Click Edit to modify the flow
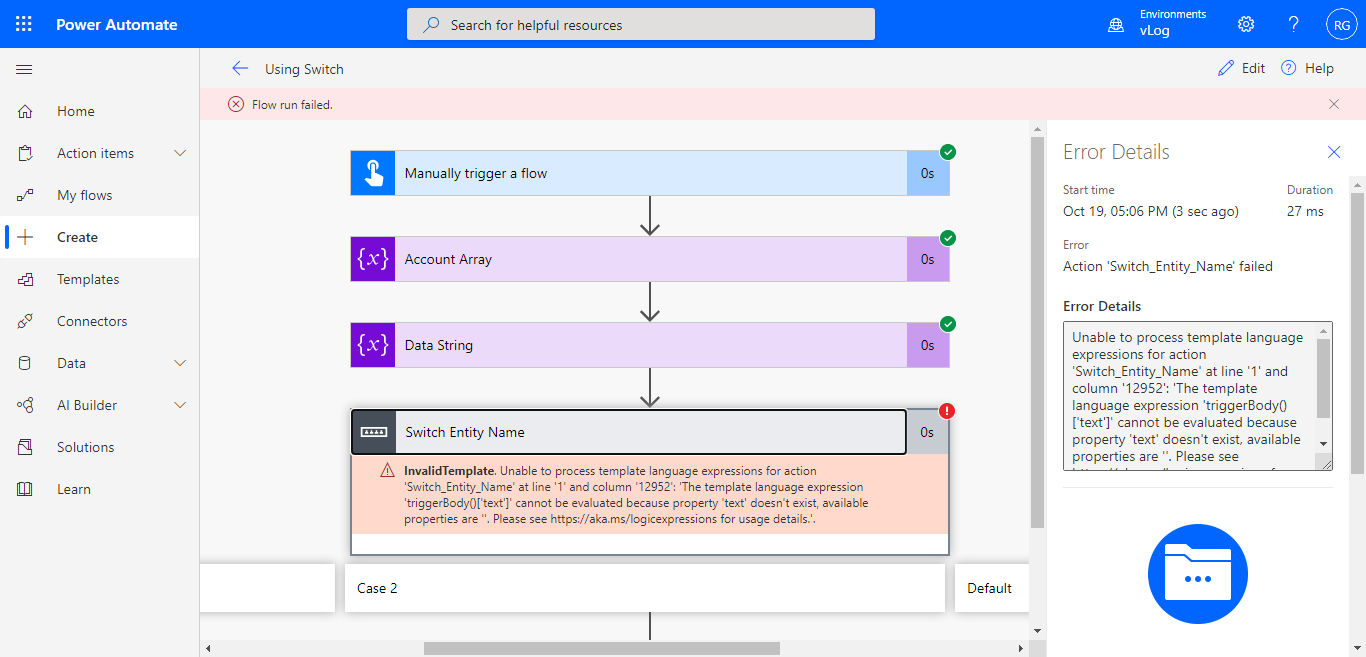1366x657 pixels. (x=1241, y=68)
